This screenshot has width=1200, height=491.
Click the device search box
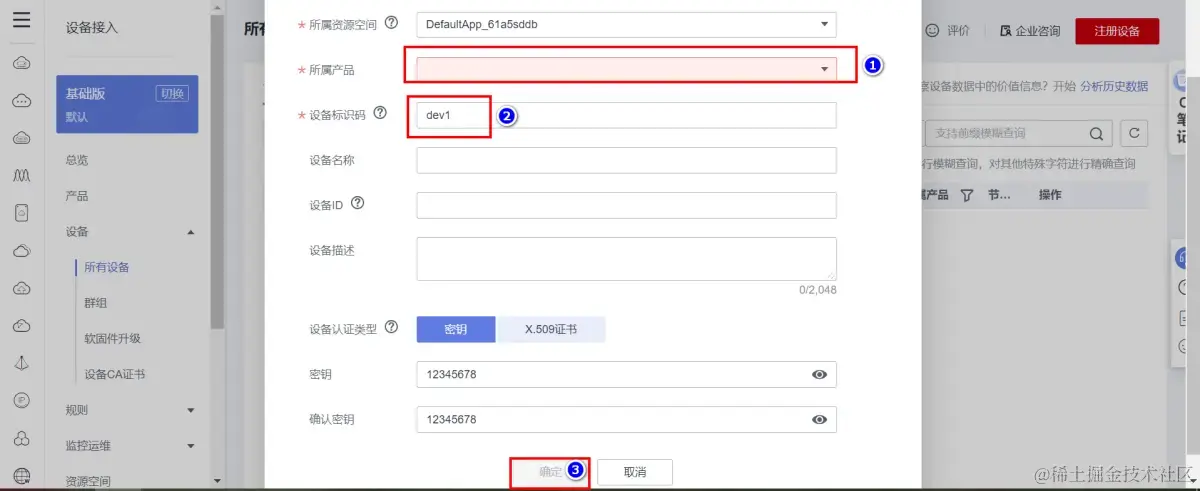pyautogui.click(x=1016, y=133)
